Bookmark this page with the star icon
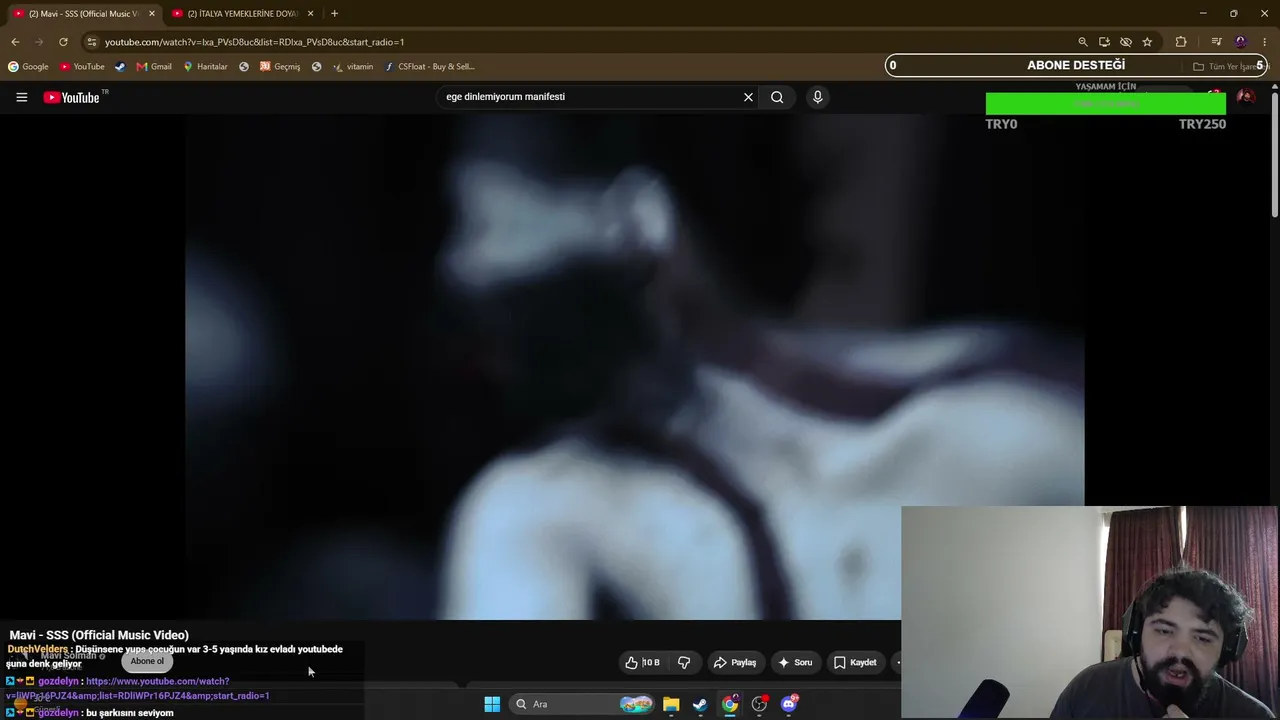The image size is (1280, 720). click(1147, 42)
